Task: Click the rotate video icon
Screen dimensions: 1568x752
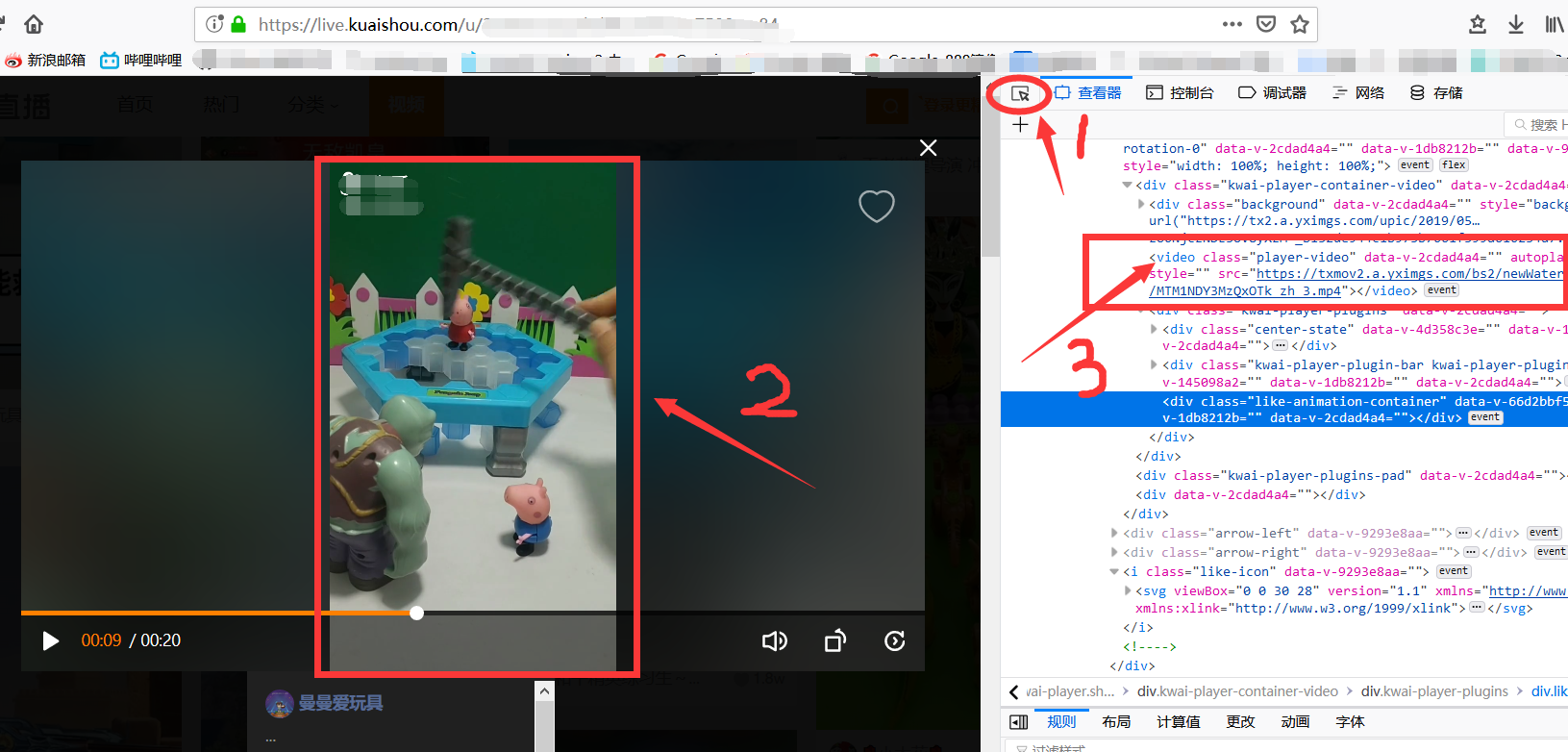Action: click(x=835, y=640)
